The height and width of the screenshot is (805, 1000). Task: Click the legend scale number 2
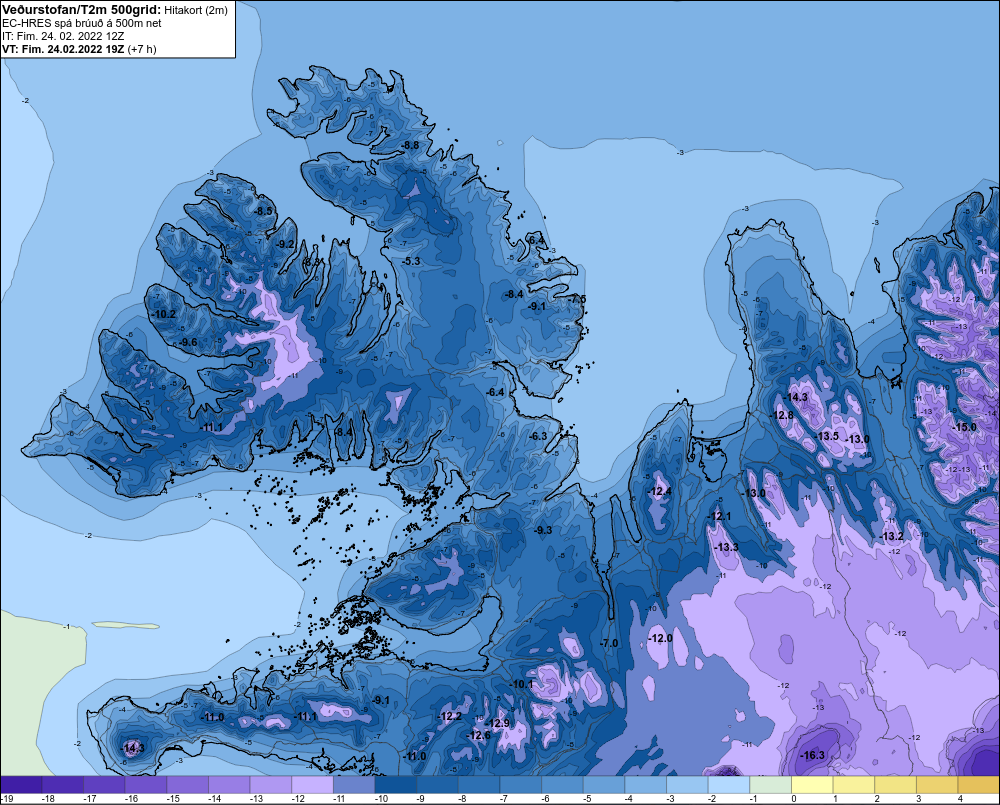(878, 799)
